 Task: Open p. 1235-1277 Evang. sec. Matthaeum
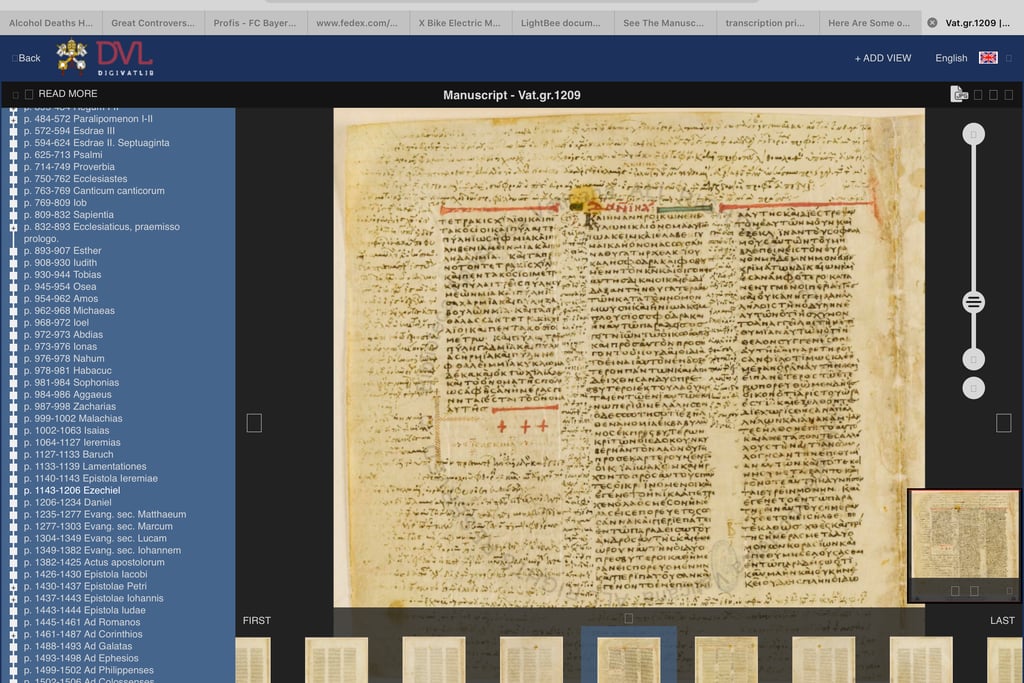(104, 515)
